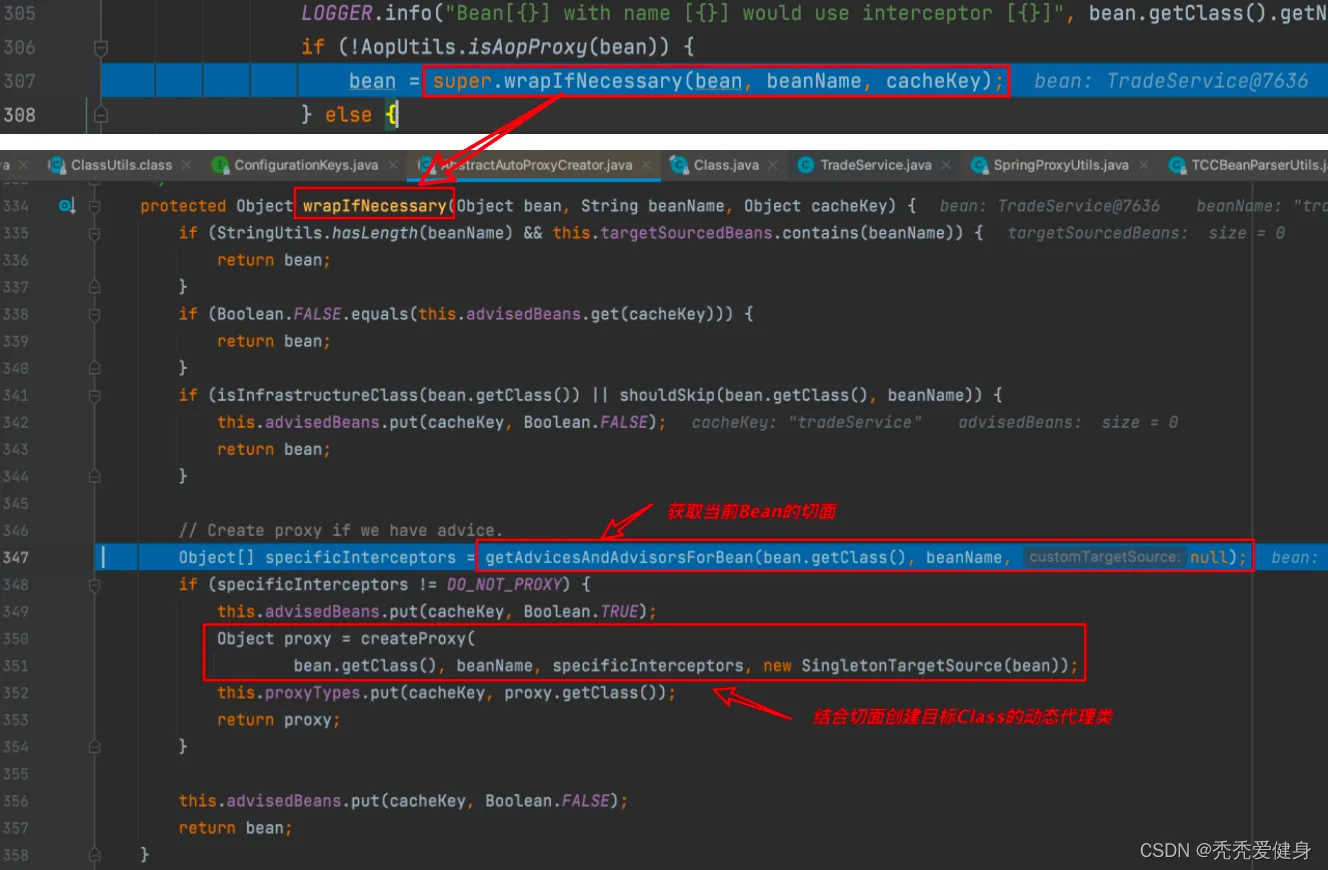This screenshot has height=870, width=1328.
Task: Close the SpringProxyUtils.java tab
Action: click(1146, 165)
